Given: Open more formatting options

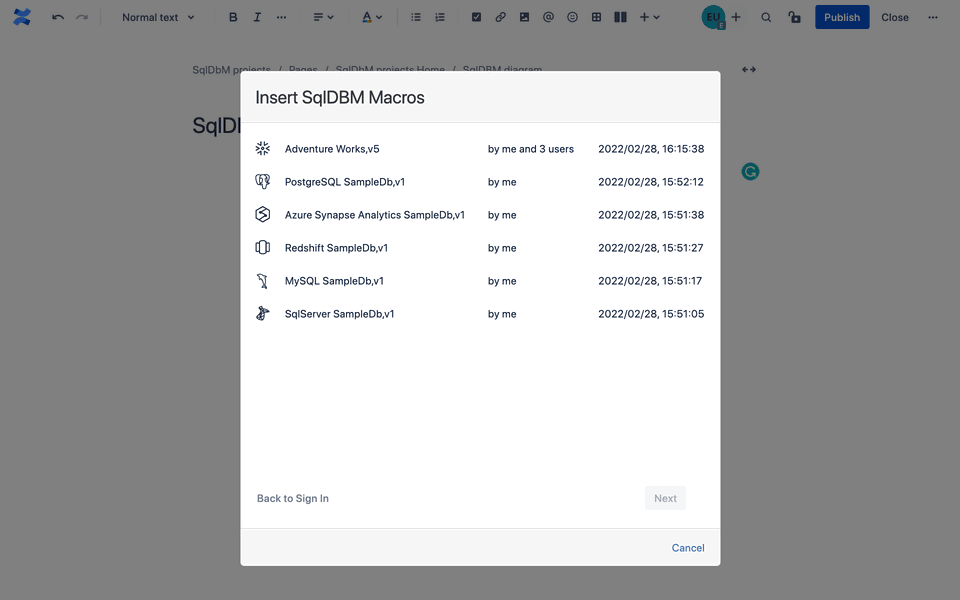Looking at the screenshot, I should tap(281, 17).
